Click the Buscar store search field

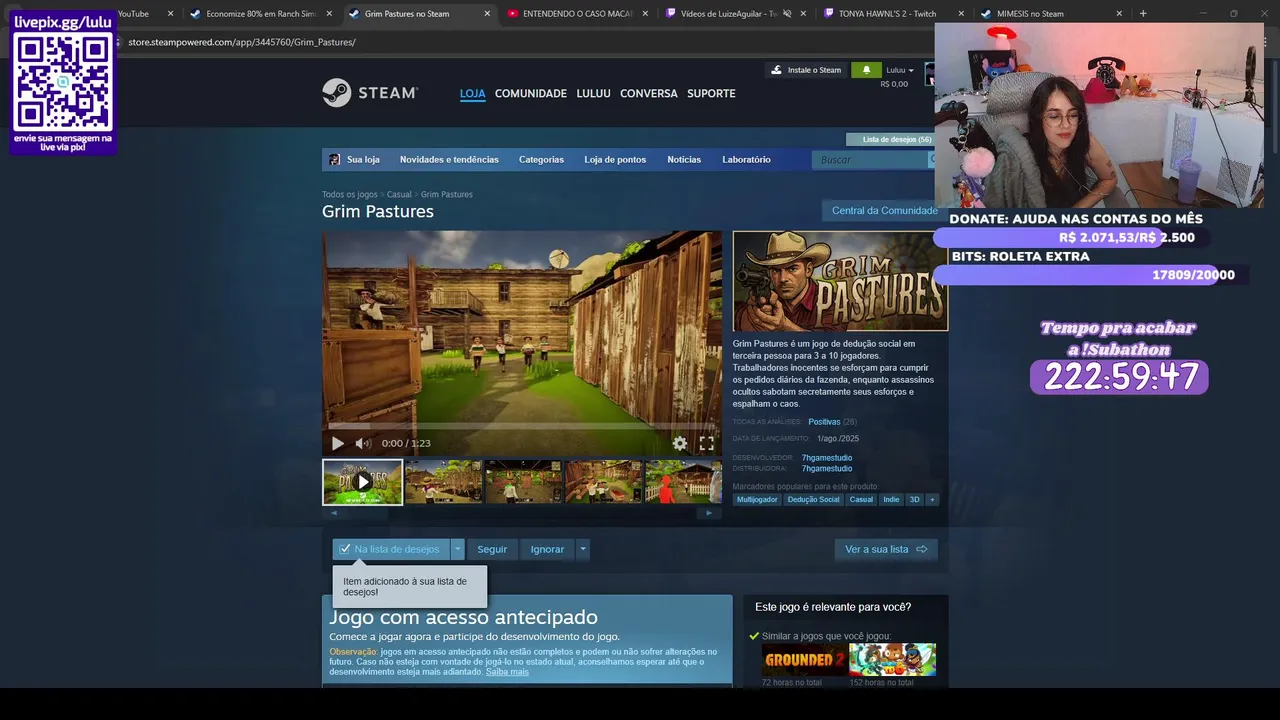coord(870,159)
